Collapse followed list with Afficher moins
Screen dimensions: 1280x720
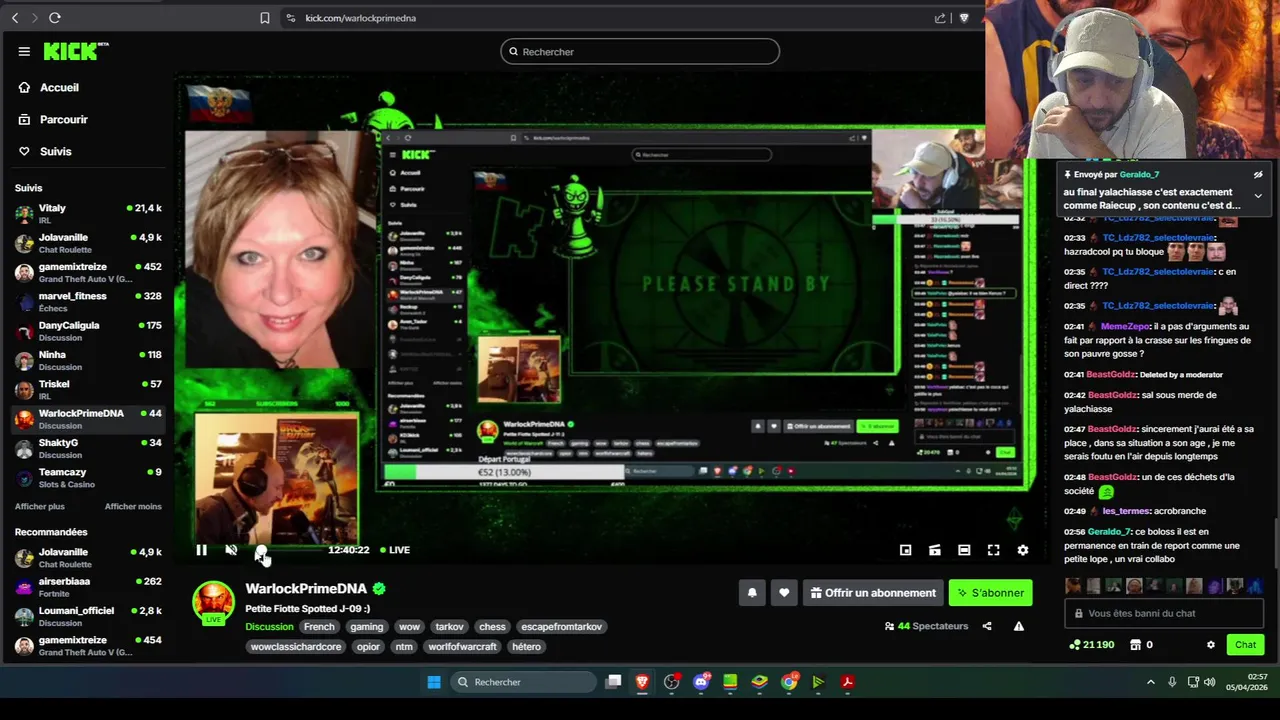pyautogui.click(x=133, y=507)
